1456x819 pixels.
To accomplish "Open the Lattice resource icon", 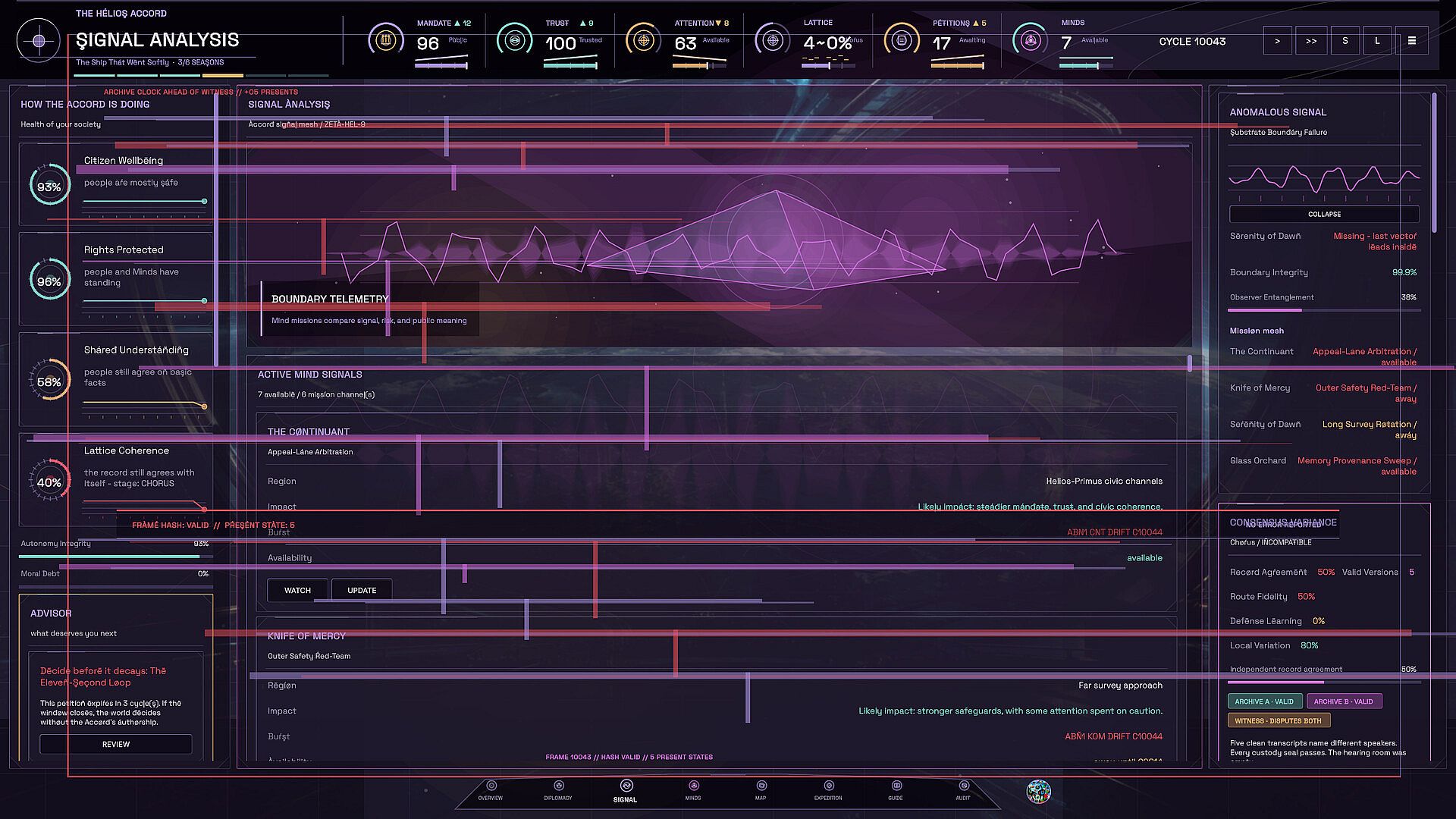I will [x=772, y=39].
